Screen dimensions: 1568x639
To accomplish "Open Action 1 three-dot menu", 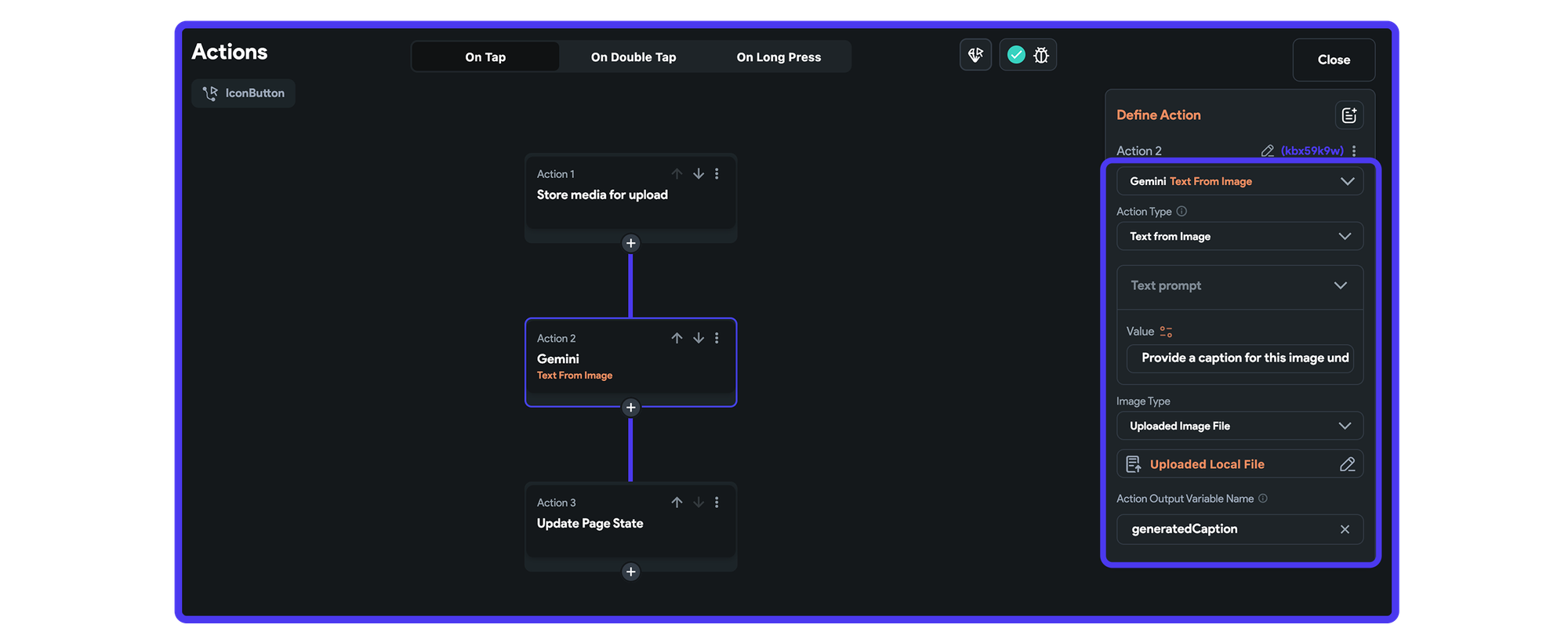I will point(717,174).
